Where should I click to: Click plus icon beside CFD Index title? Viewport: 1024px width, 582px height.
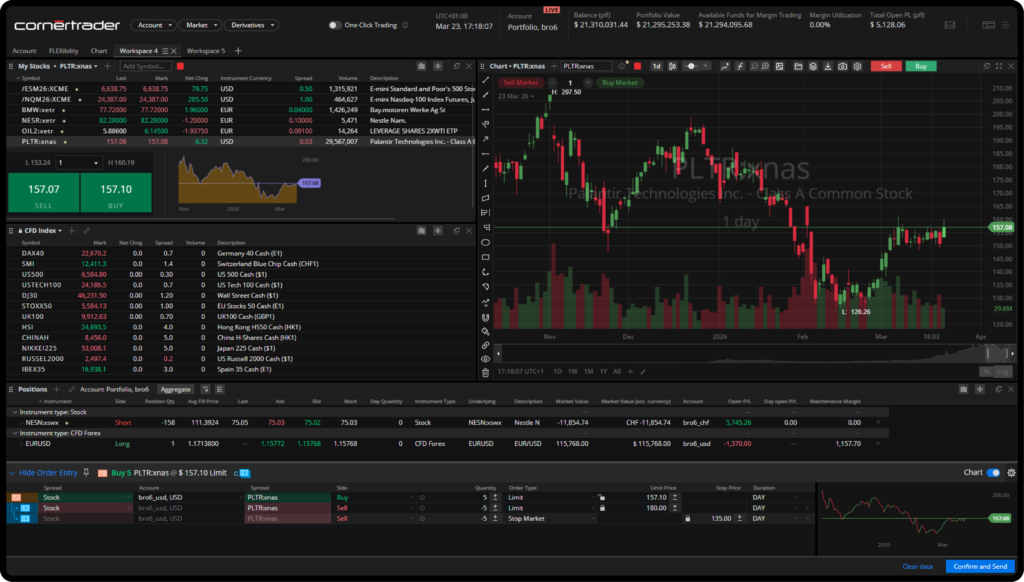point(72,231)
